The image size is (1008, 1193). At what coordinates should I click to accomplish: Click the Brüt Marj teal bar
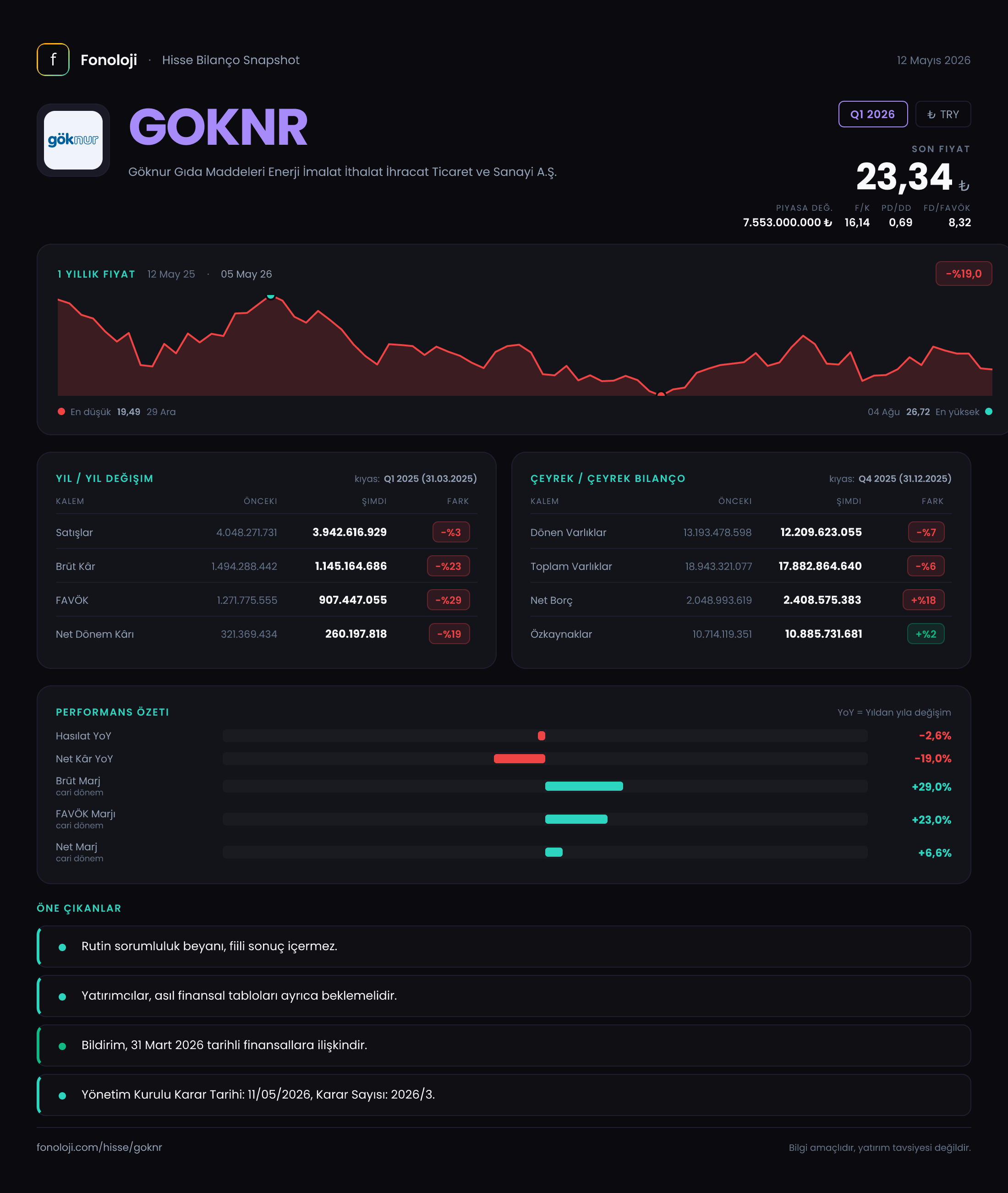click(x=584, y=786)
